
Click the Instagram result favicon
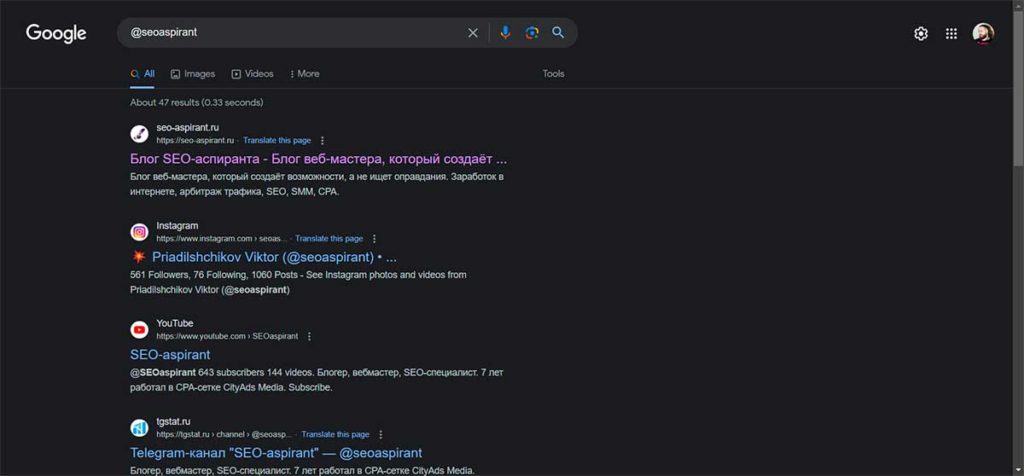click(x=139, y=232)
